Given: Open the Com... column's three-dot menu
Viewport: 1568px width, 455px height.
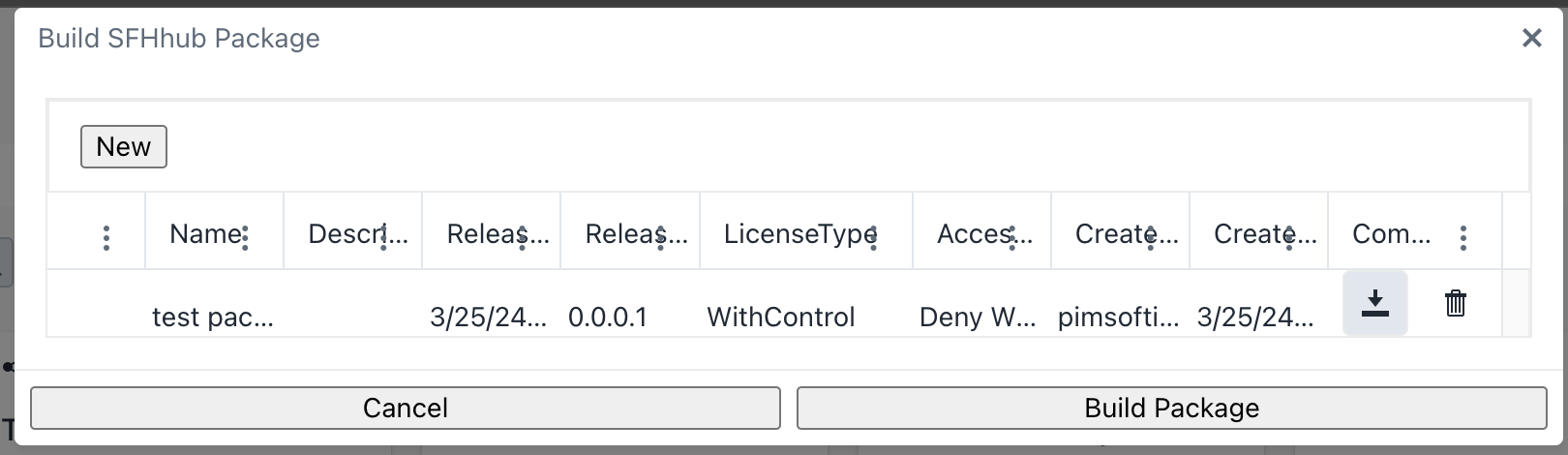Looking at the screenshot, I should click(1462, 237).
